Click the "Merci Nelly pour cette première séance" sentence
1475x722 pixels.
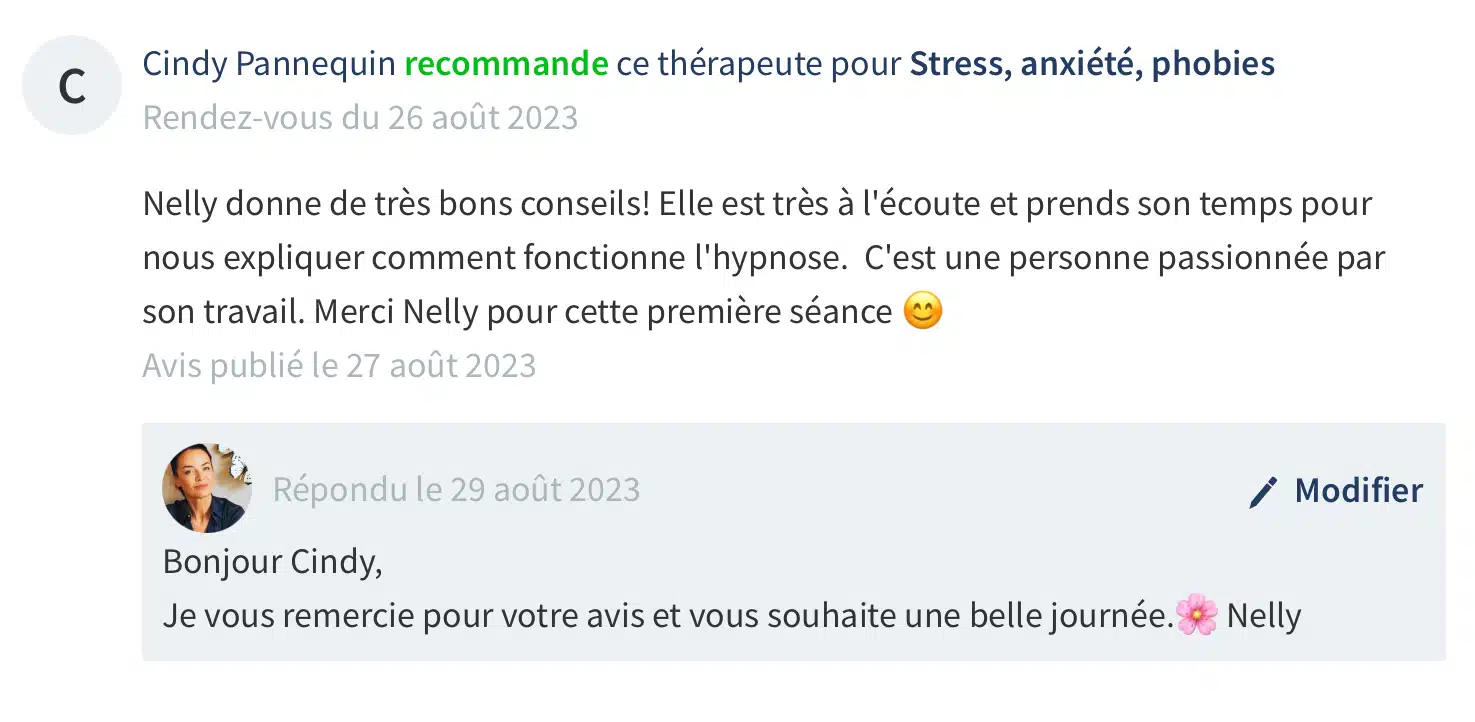pos(602,312)
